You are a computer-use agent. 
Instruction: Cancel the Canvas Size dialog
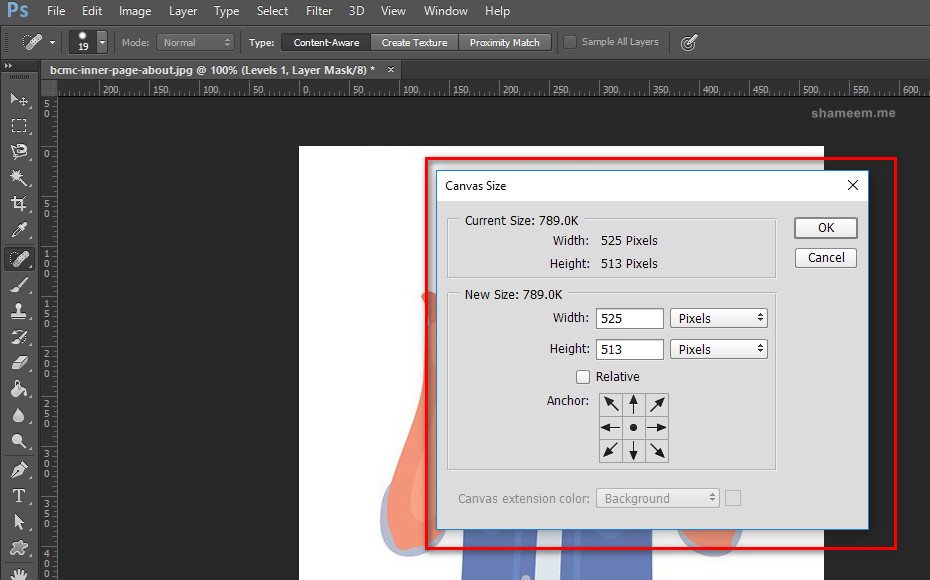(x=826, y=258)
